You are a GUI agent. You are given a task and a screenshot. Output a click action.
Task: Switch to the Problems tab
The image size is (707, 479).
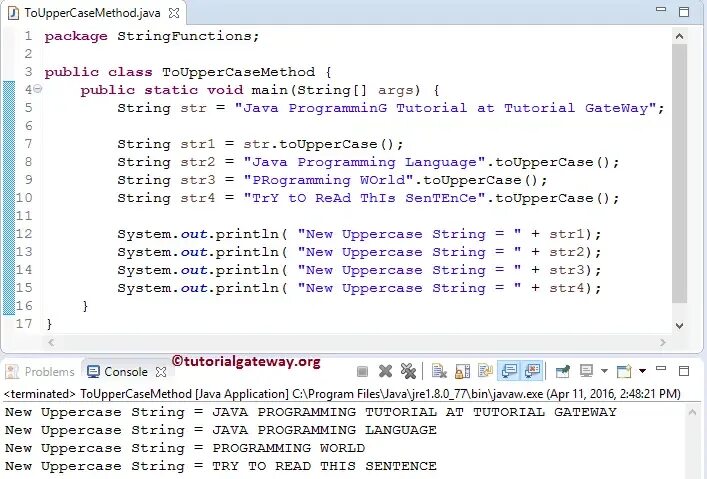(40, 372)
